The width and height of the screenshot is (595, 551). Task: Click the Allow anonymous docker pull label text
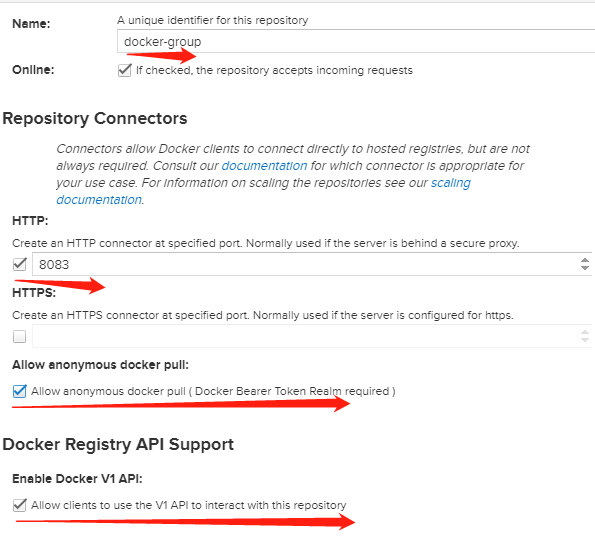tap(213, 391)
